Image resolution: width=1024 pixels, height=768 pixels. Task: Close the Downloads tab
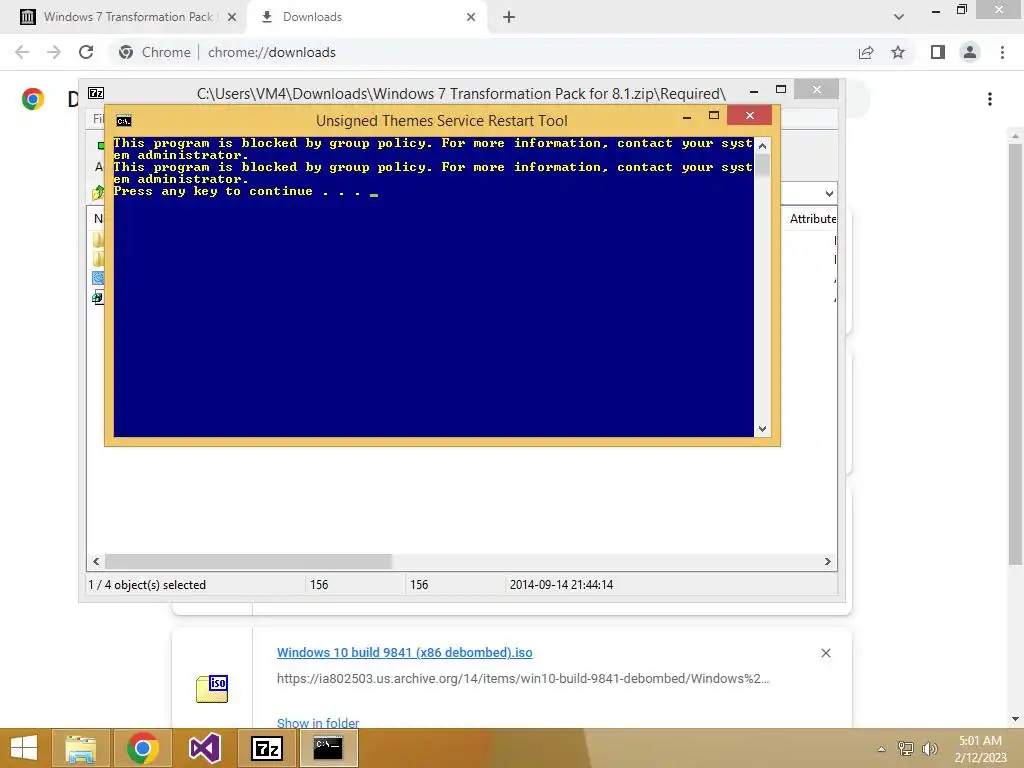click(471, 17)
